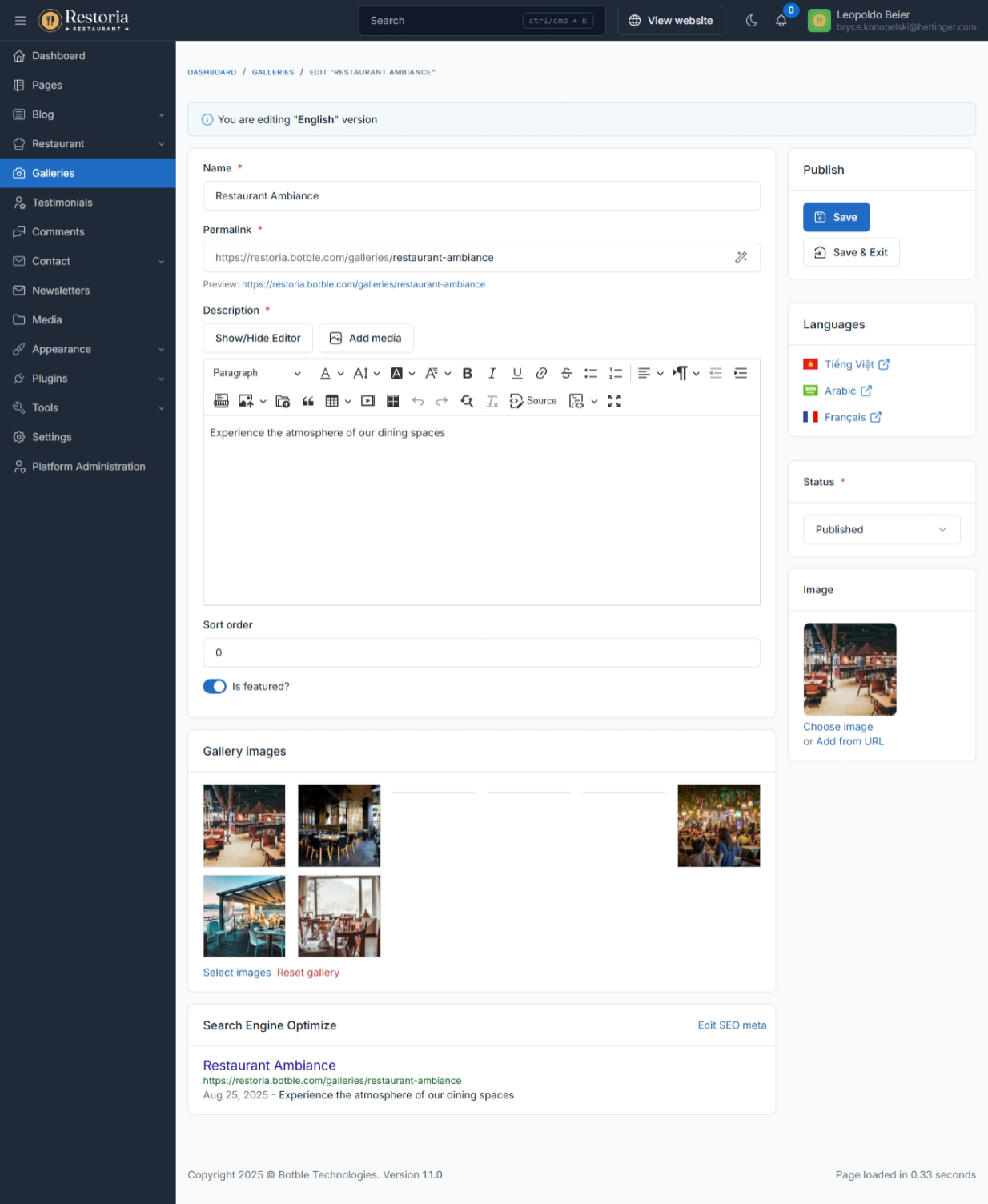This screenshot has height=1204, width=988.
Task: Open the Paragraph heading style dropdown
Action: pos(256,373)
